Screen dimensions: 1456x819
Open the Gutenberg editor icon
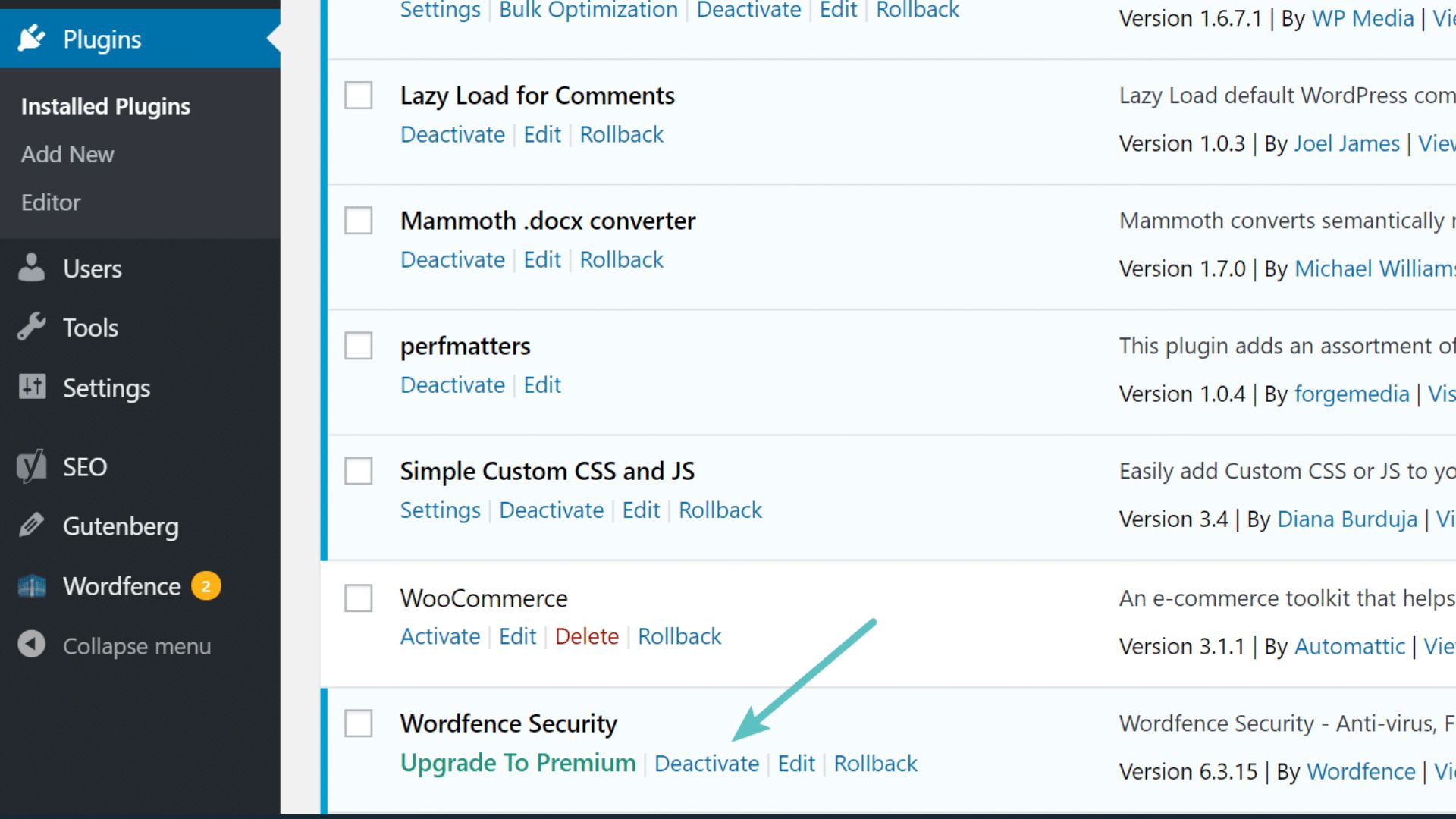tap(30, 524)
